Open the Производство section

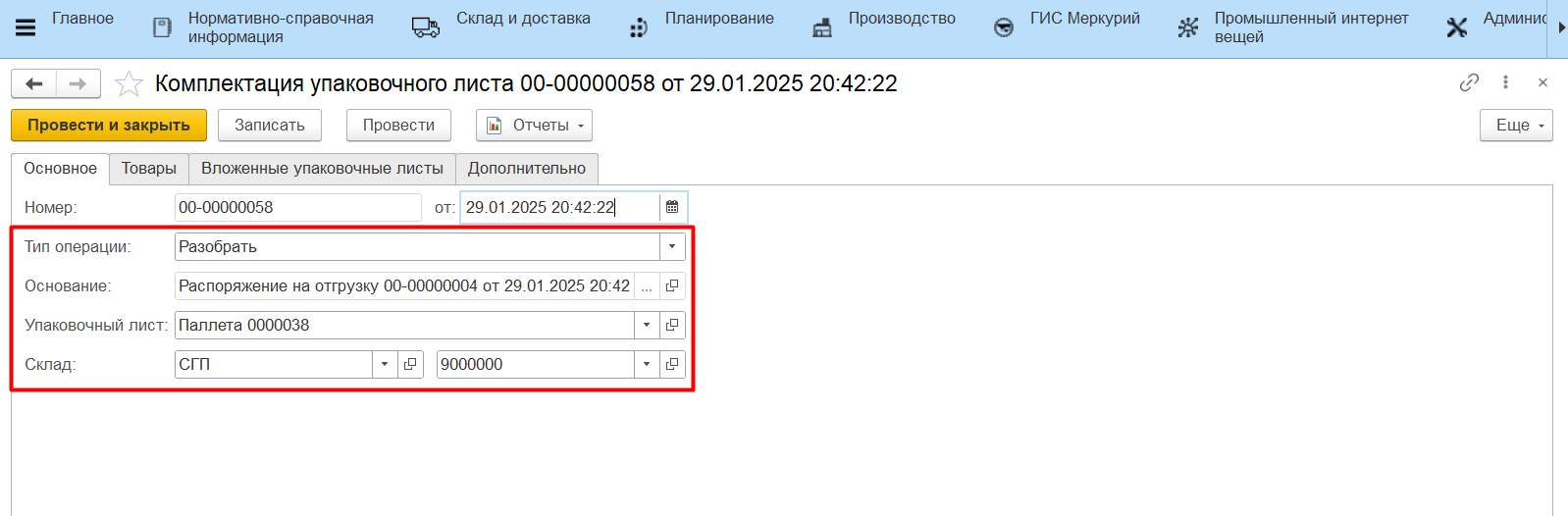(902, 19)
